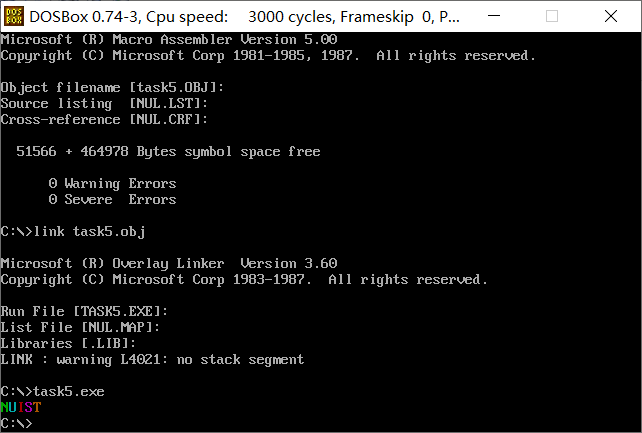
Task: Click the Object filename [task5.OBJ] prompt line
Action: (112, 88)
